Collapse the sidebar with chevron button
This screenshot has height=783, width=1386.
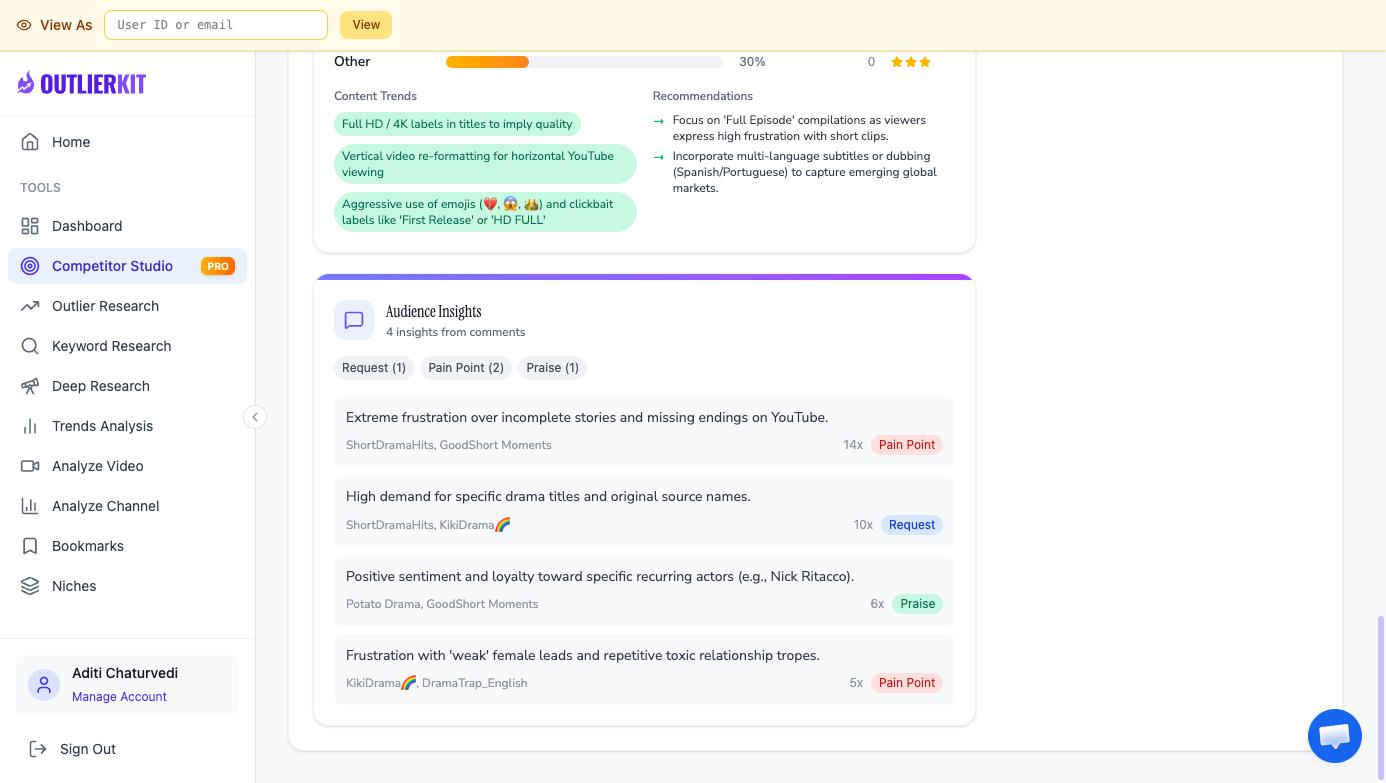[x=255, y=417]
